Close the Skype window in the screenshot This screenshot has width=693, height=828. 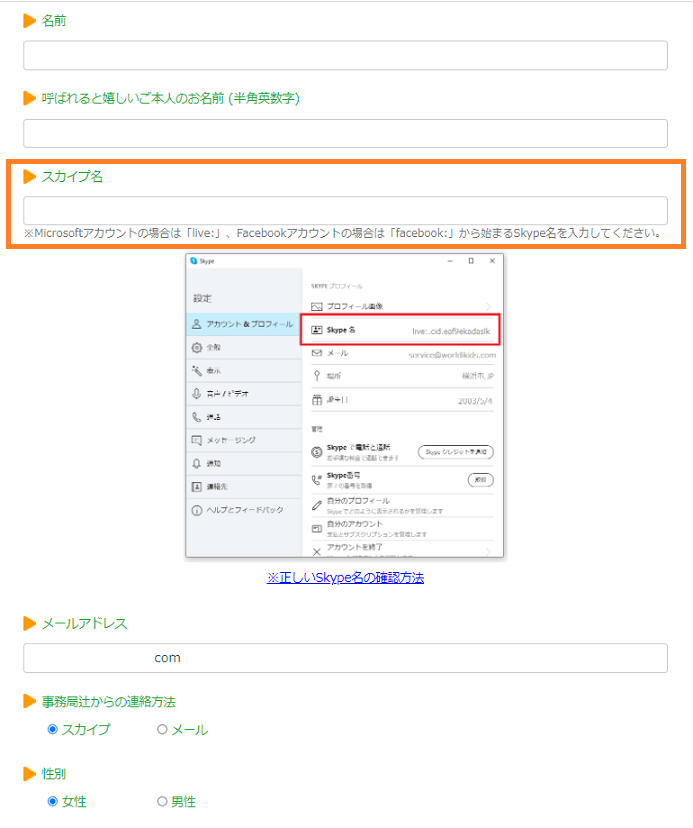click(492, 261)
